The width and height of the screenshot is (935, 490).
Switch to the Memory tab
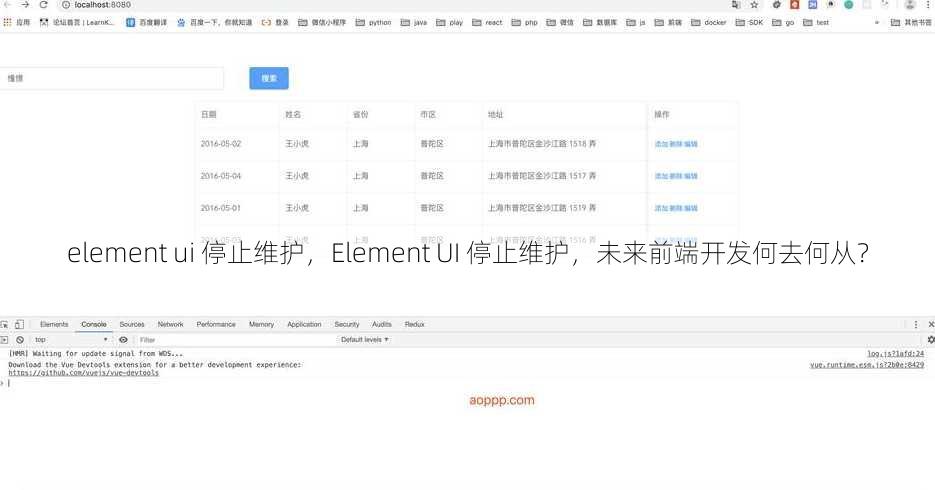261,324
